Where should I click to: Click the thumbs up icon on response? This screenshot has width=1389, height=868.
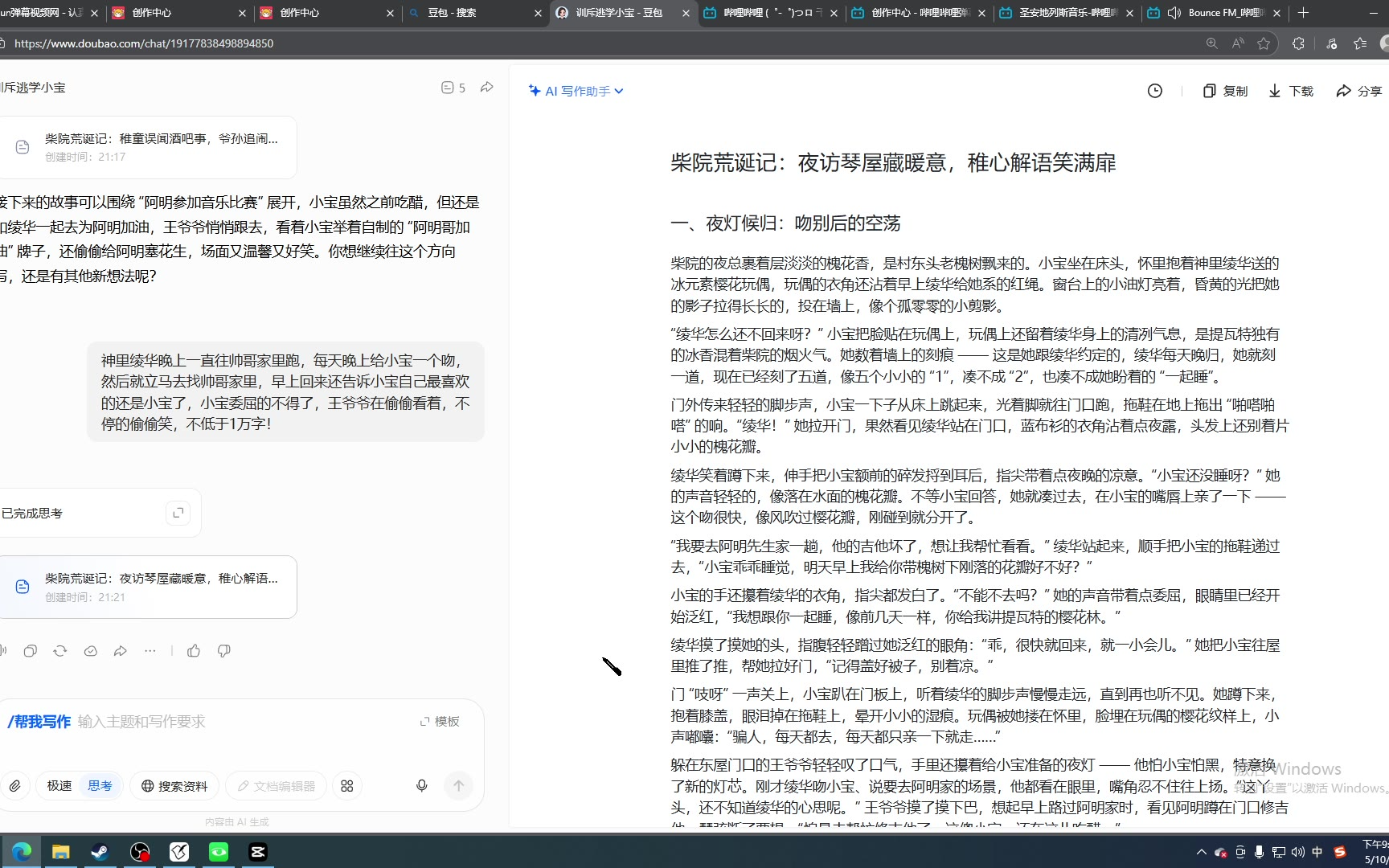coord(194,651)
